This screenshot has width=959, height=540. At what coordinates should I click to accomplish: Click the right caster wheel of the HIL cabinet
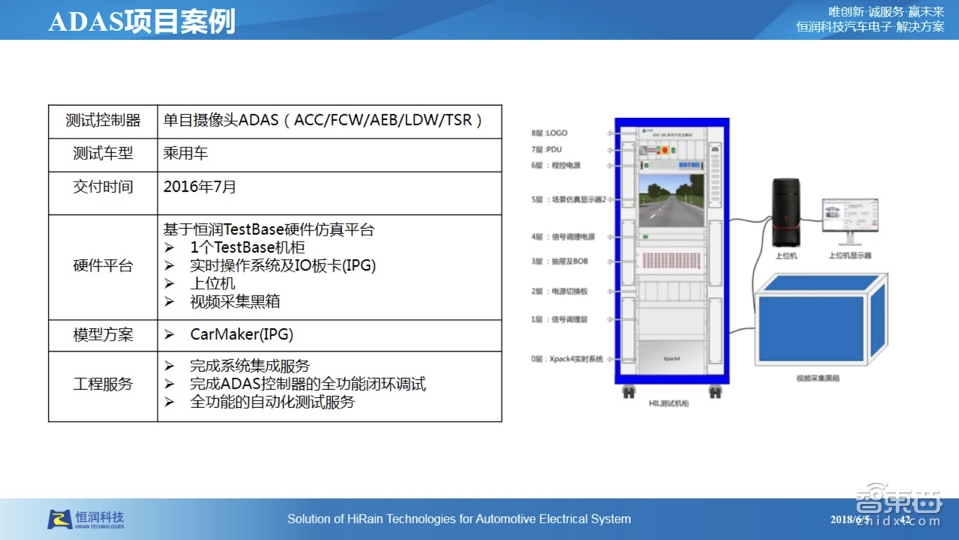(x=715, y=391)
